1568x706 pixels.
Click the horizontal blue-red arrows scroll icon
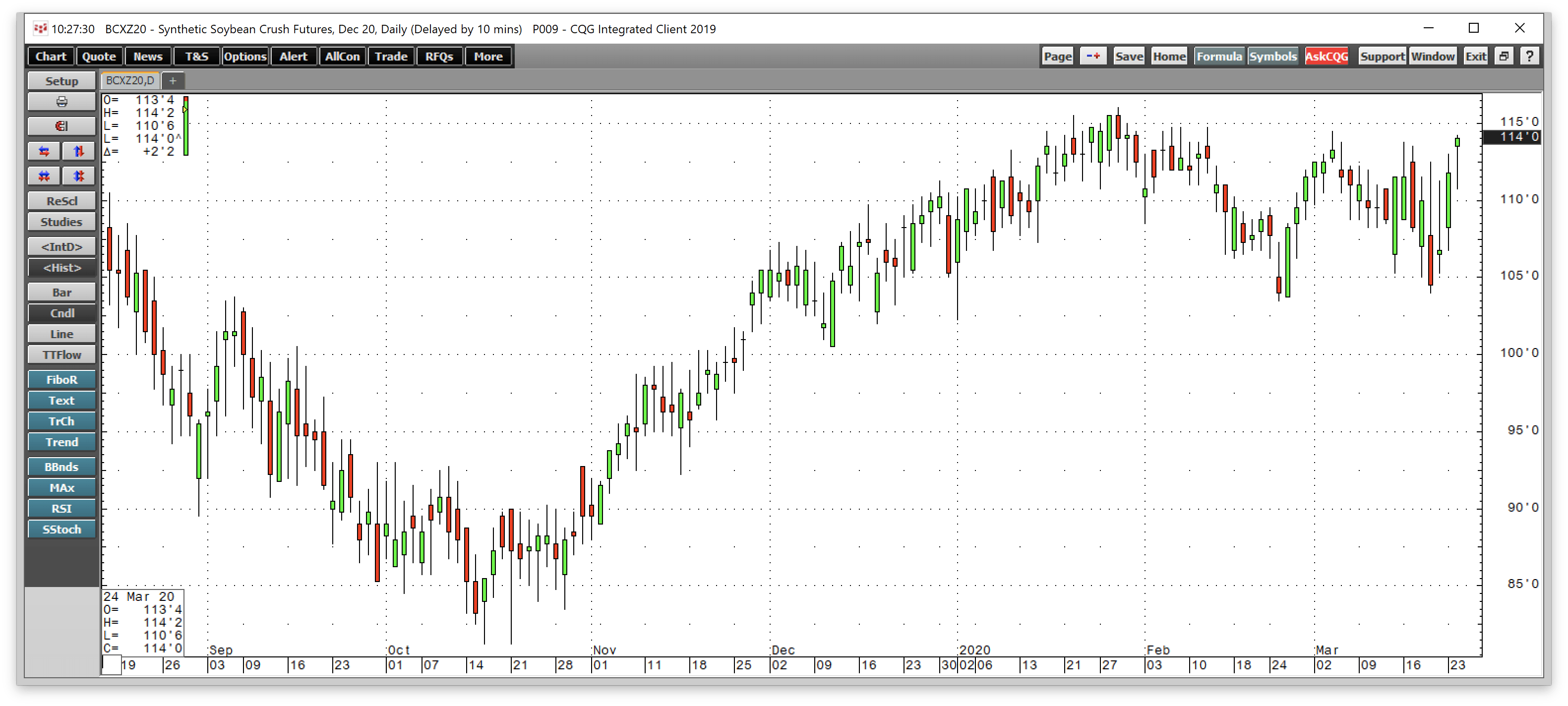[x=44, y=151]
